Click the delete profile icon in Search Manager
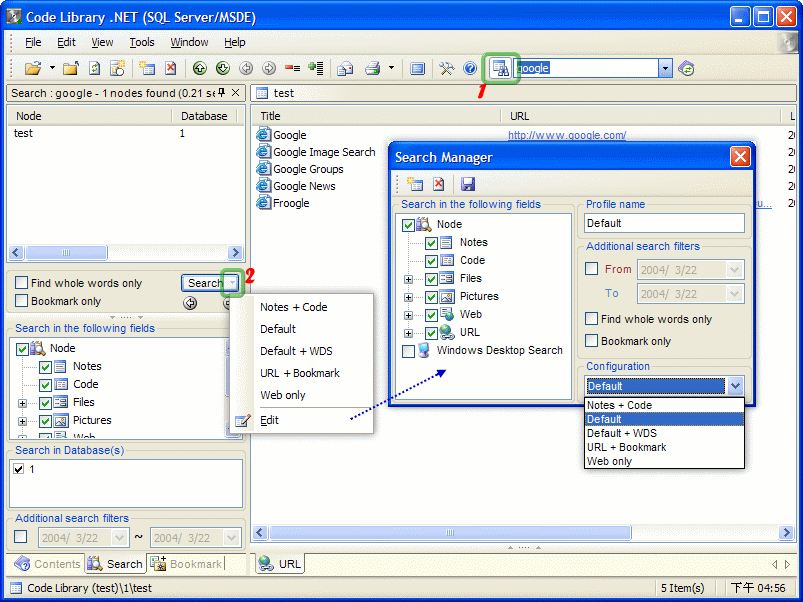 coord(439,184)
